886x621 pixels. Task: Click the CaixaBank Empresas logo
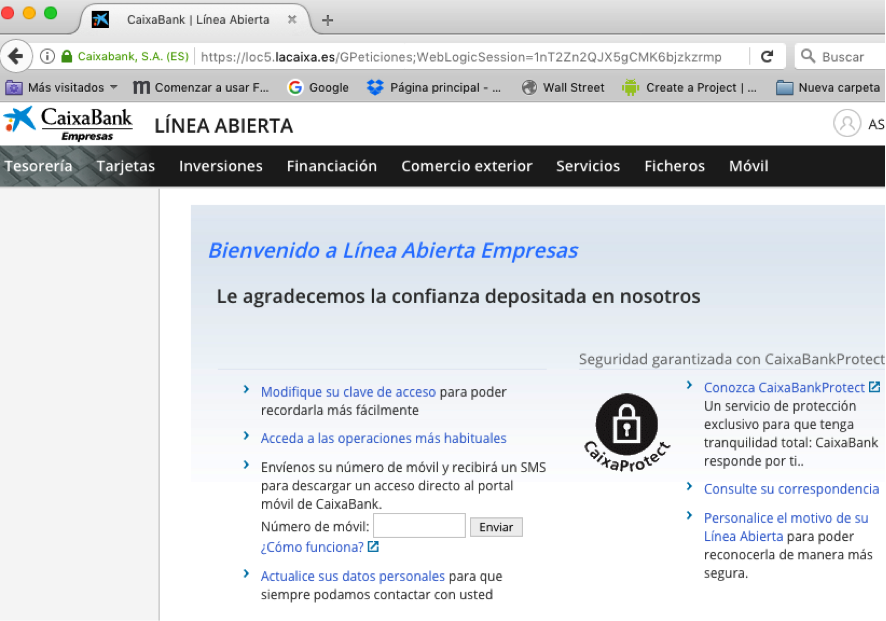(68, 124)
